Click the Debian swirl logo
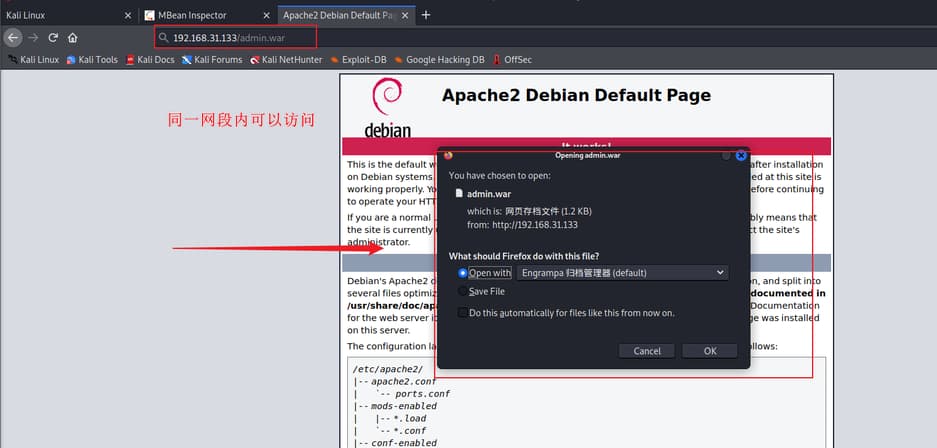The width and height of the screenshot is (937, 448). tap(387, 97)
